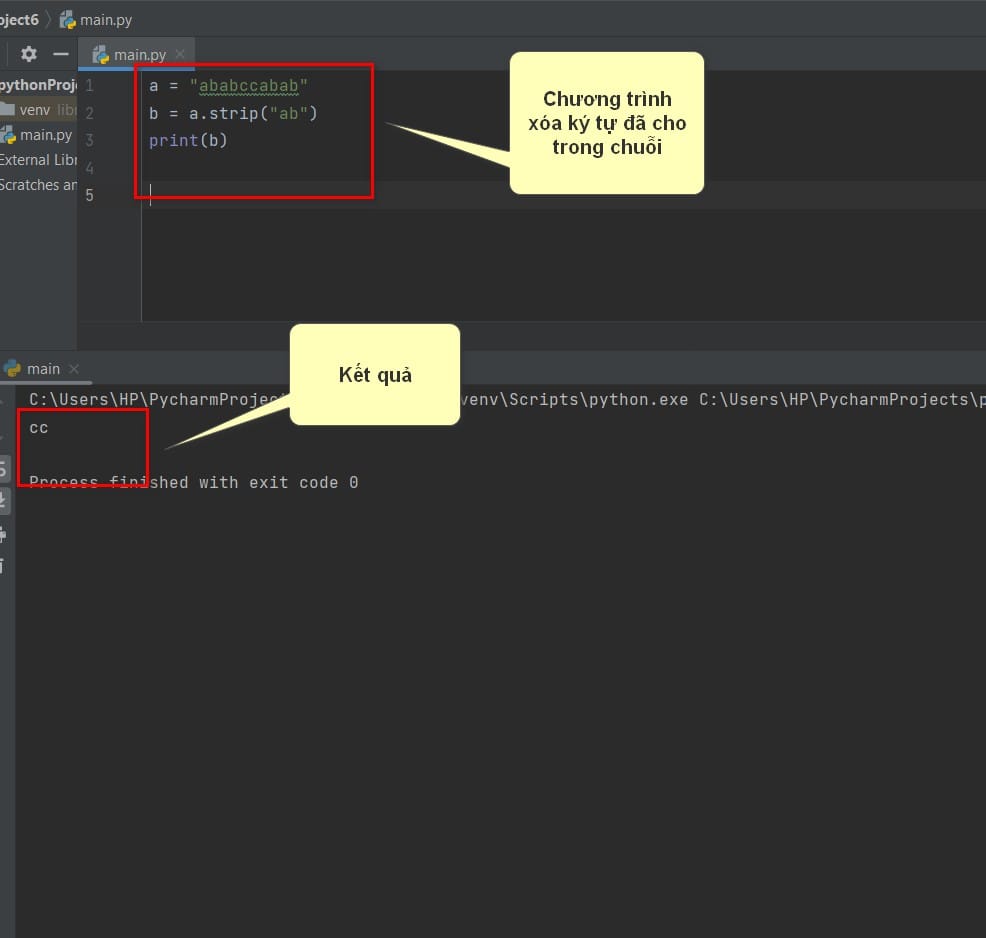Image resolution: width=986 pixels, height=938 pixels.
Task: Click the "ababccabab" string literal
Action: 248,86
